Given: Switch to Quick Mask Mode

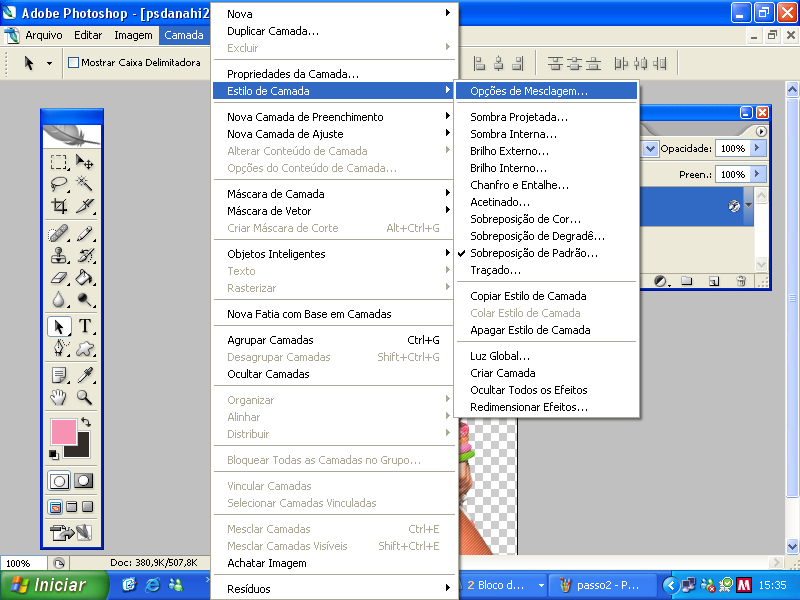Looking at the screenshot, I should 84,481.
